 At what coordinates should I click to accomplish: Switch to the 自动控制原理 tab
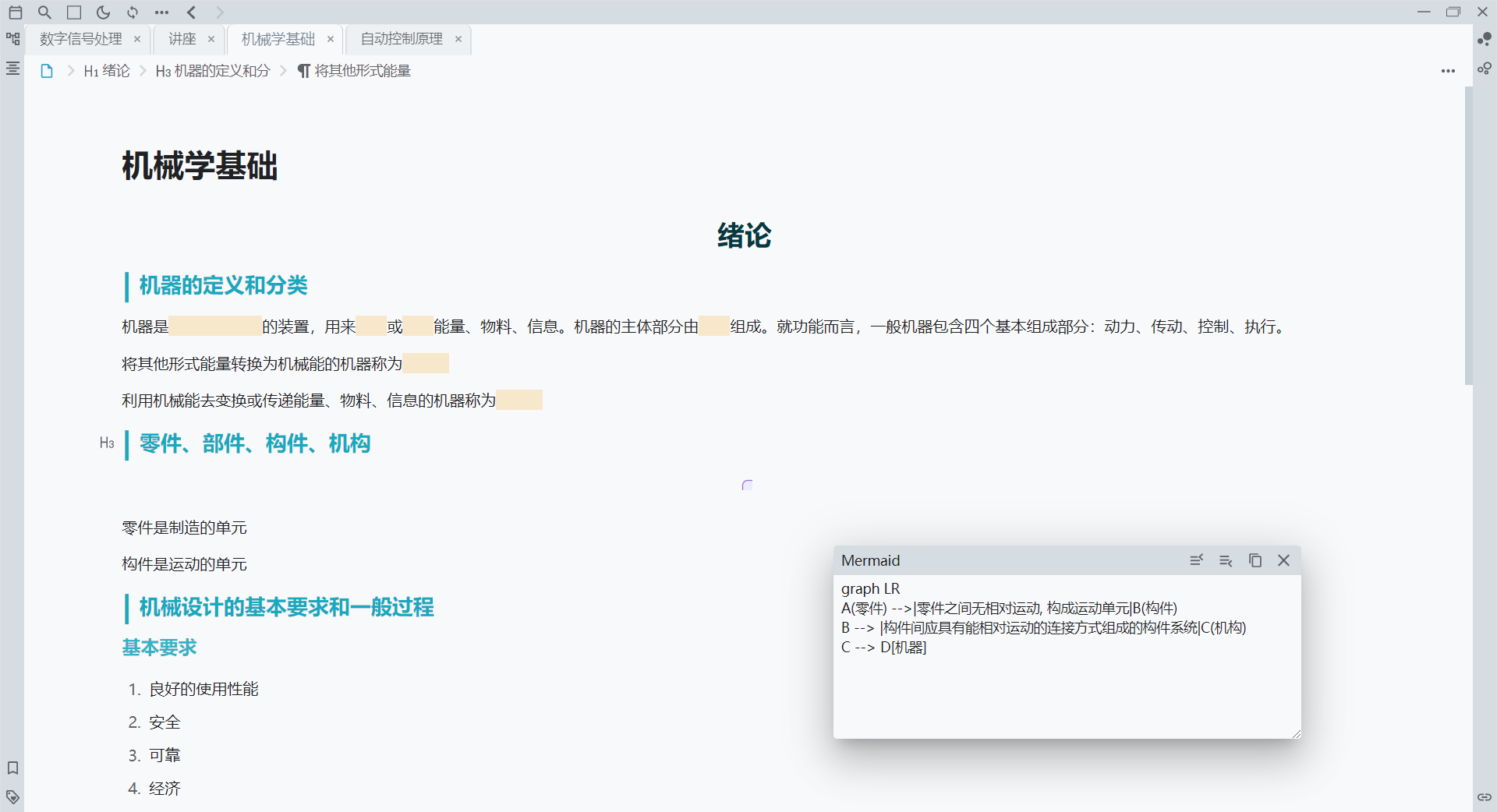pyautogui.click(x=400, y=39)
